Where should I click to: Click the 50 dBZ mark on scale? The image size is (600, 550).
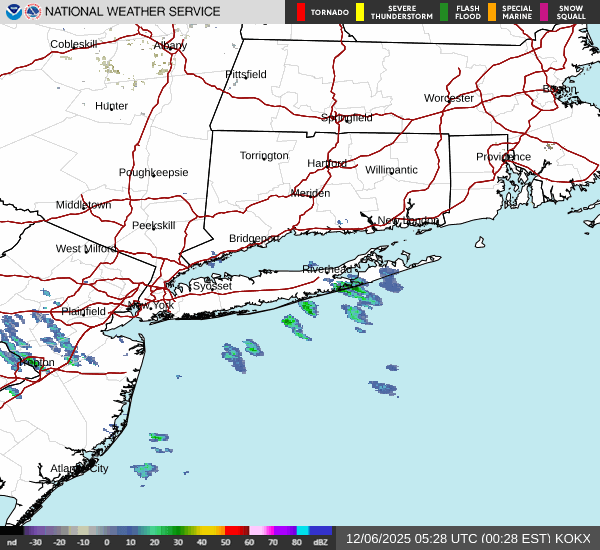[x=225, y=543]
